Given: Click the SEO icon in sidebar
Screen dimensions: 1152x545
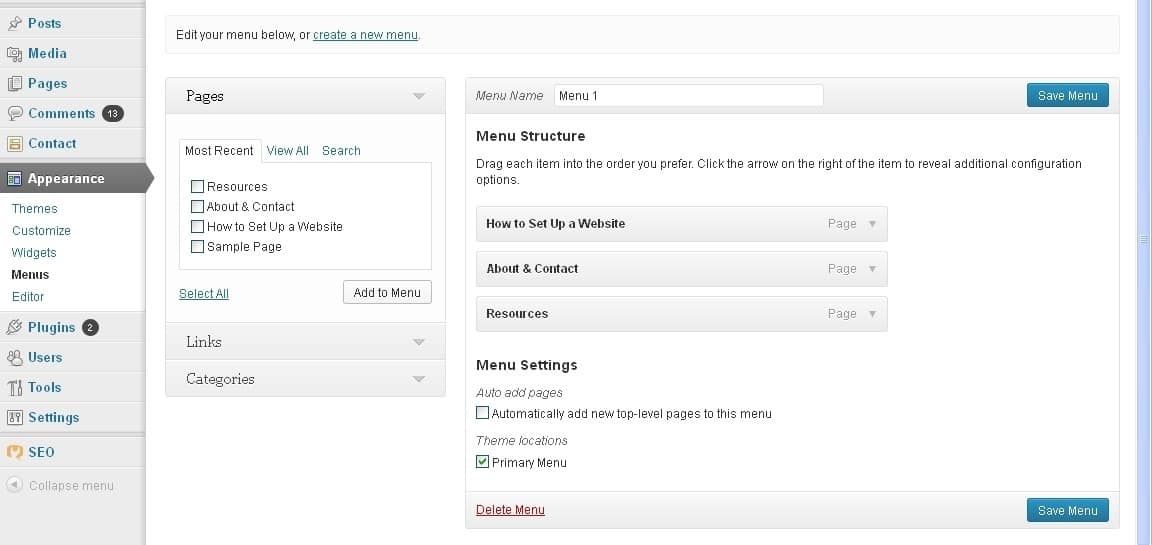Looking at the screenshot, I should [x=15, y=452].
